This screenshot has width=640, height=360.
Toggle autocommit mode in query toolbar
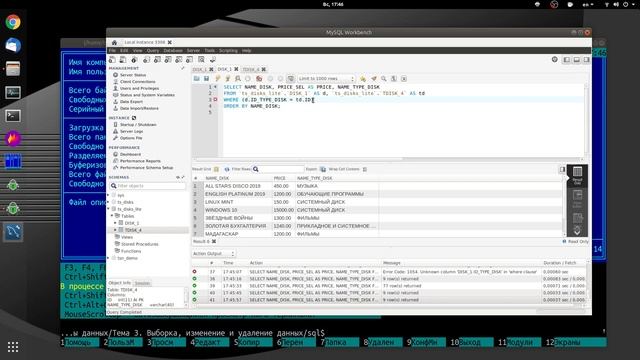290,79
